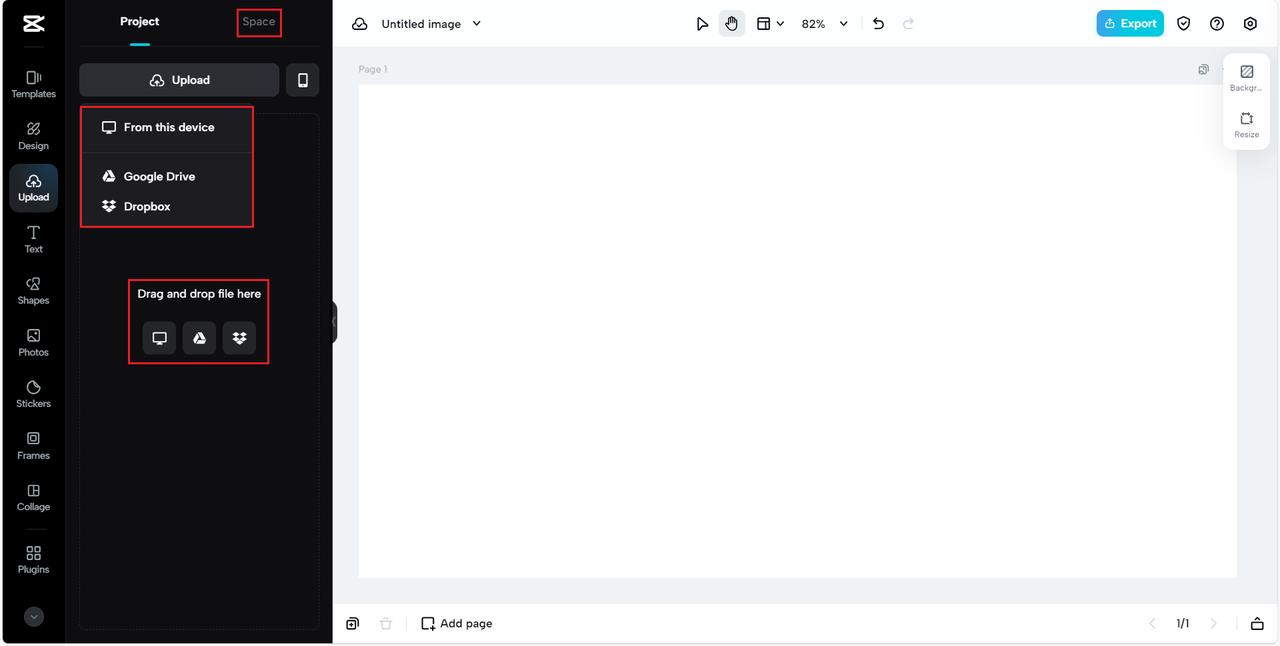
Task: Click the Page 1 label
Action: 373,70
